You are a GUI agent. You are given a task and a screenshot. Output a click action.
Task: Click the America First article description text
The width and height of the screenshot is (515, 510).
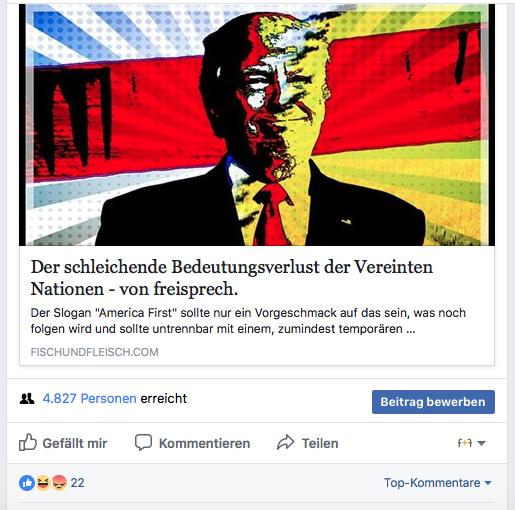point(248,321)
